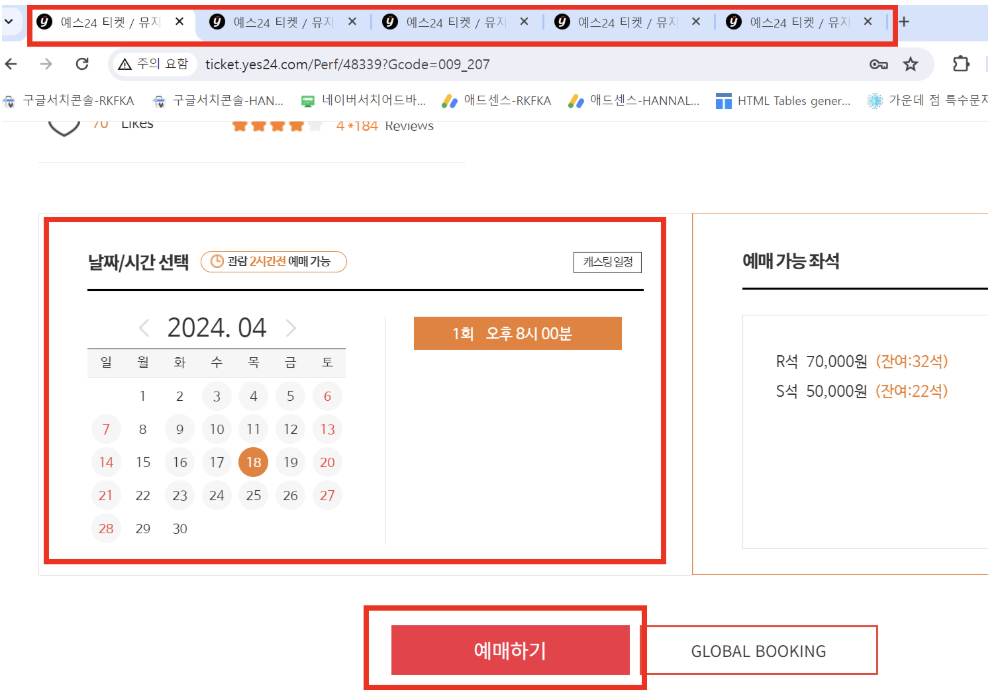This screenshot has height=694, width=988.
Task: Open GLOBAL BOOKING
Action: pyautogui.click(x=760, y=650)
